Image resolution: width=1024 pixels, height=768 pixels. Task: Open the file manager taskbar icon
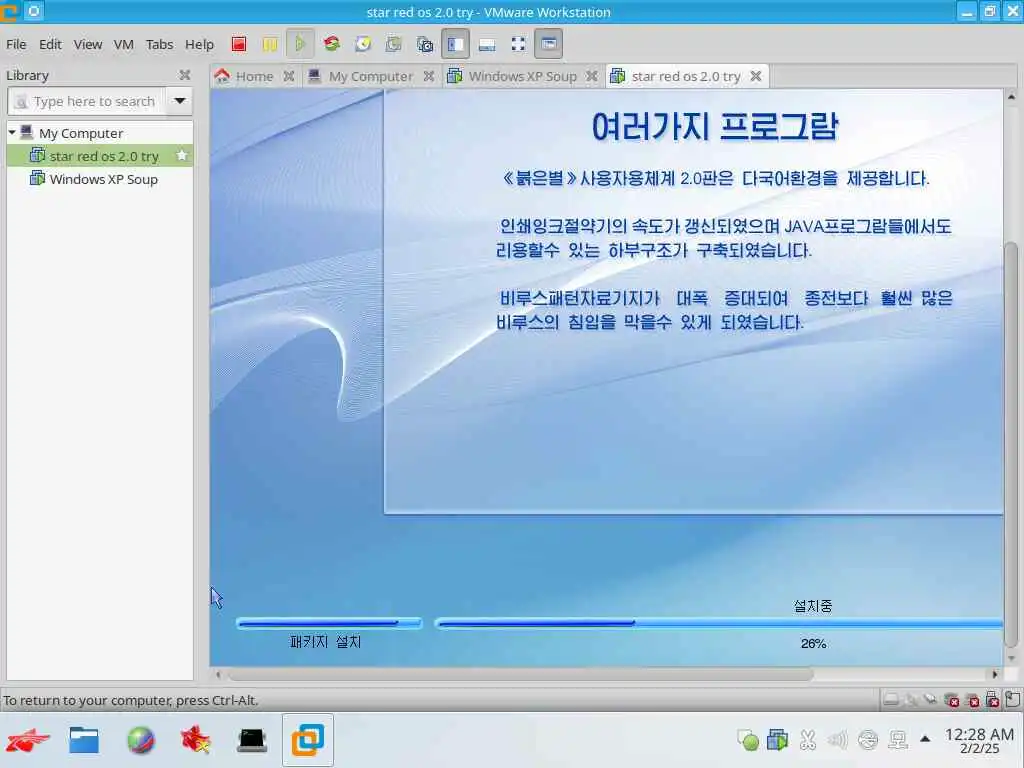tap(84, 740)
